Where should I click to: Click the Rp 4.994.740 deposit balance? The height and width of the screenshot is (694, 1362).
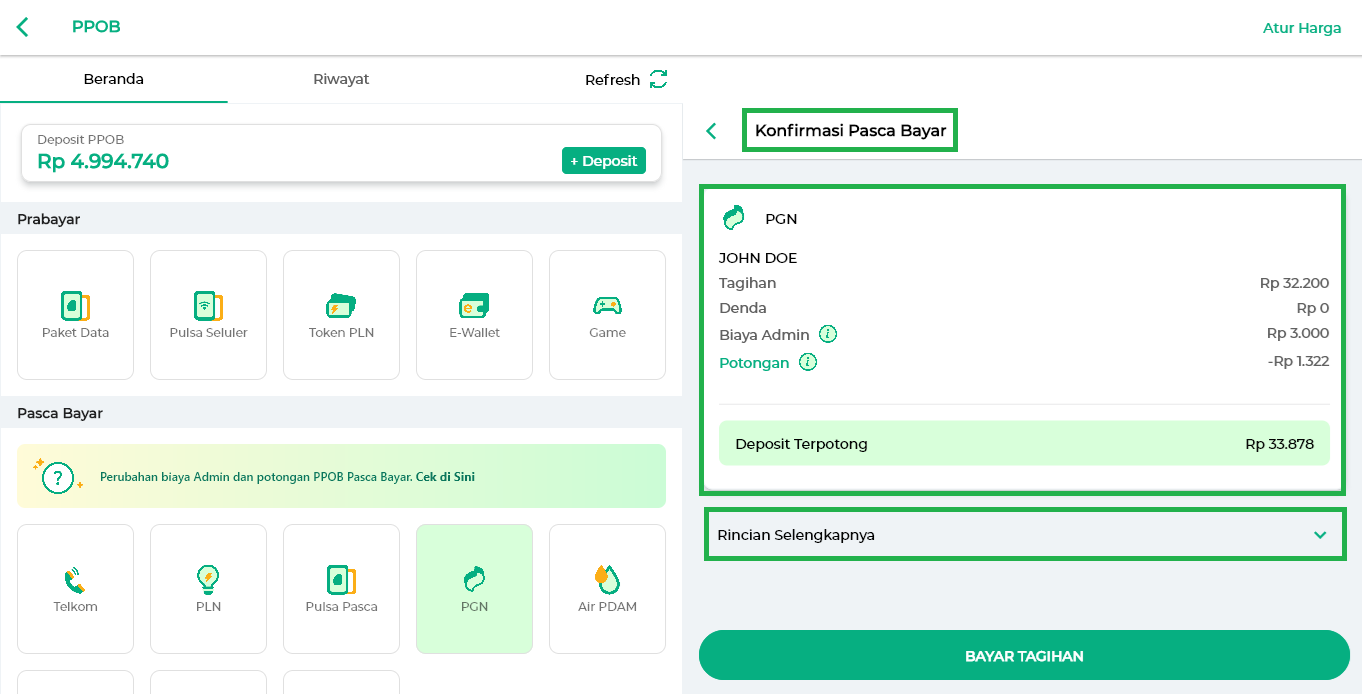[103, 161]
